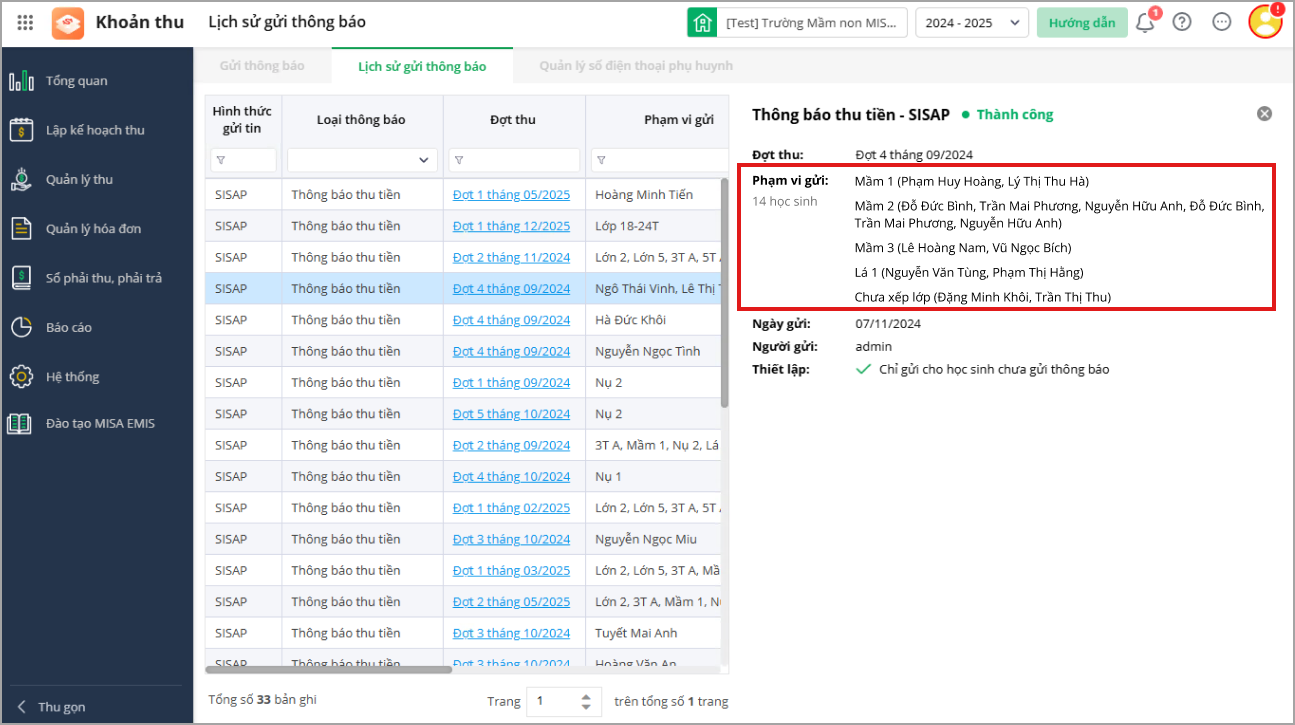The height and width of the screenshot is (725, 1295).
Task: Open link Đợt 2 tháng 09/2024
Action: (511, 445)
